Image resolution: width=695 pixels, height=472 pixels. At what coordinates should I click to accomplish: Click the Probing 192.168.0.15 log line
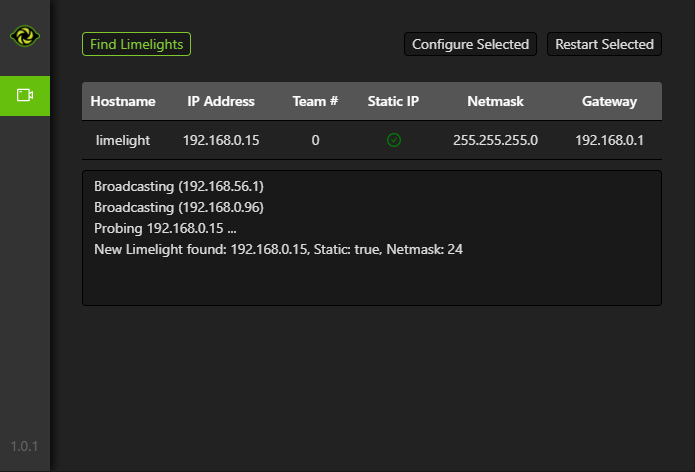(x=165, y=229)
